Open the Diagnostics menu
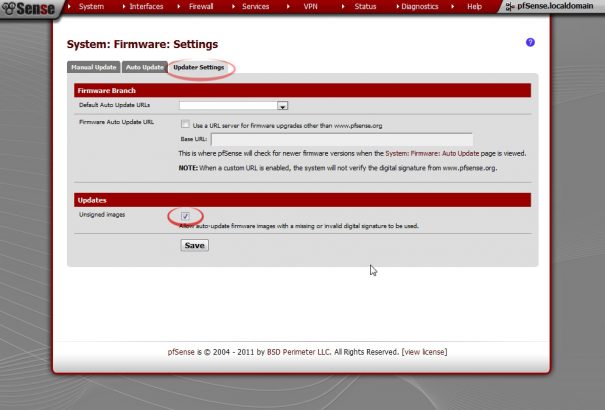 point(420,7)
